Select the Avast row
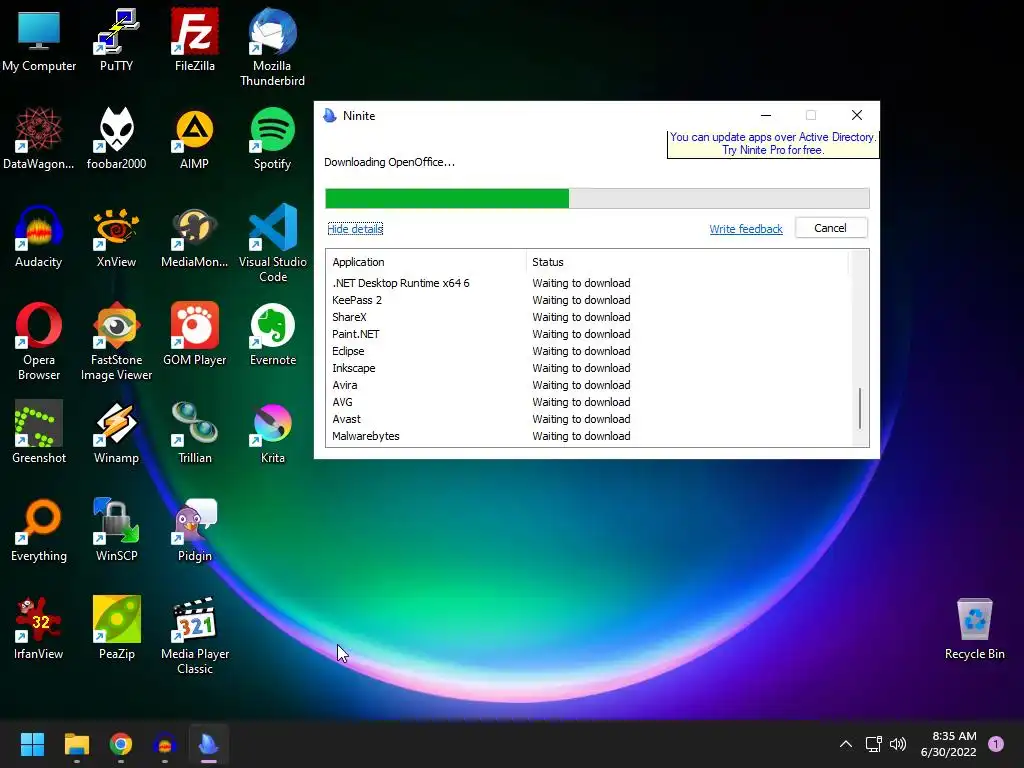1024x768 pixels. 589,419
